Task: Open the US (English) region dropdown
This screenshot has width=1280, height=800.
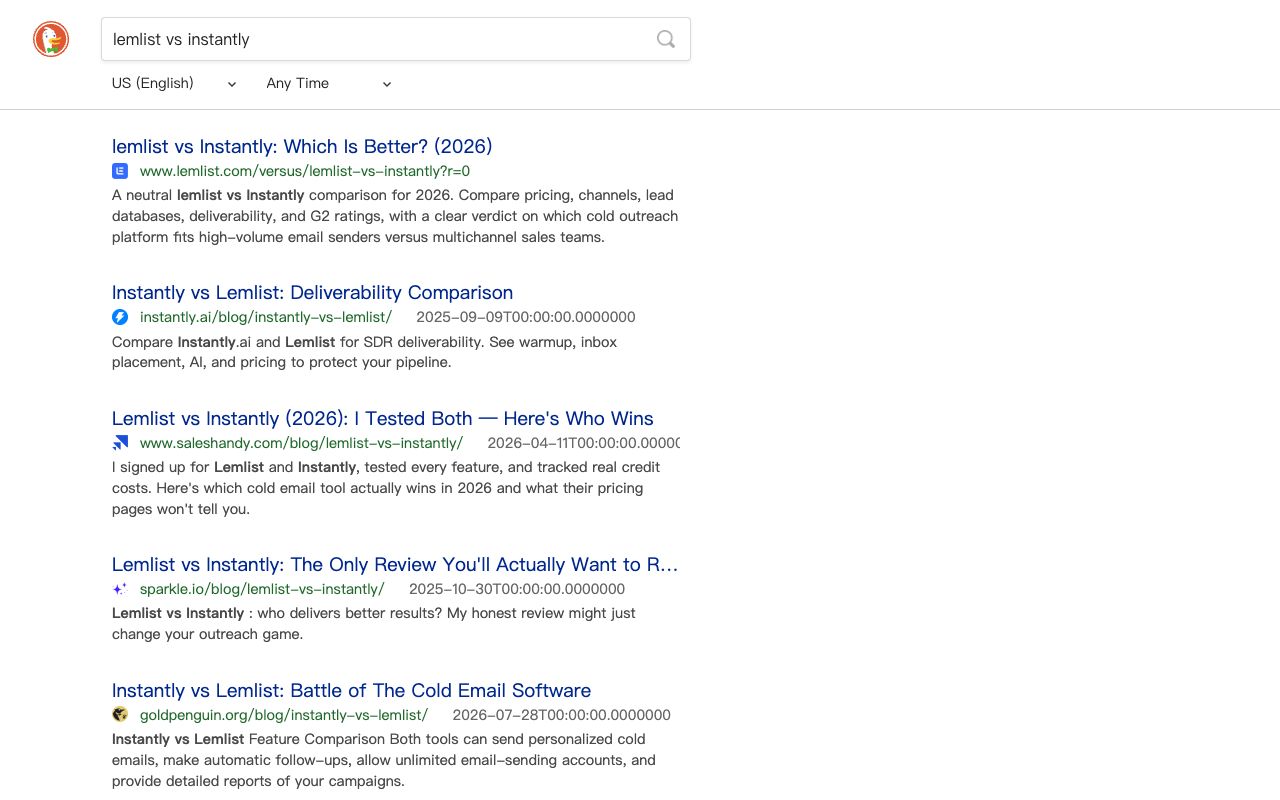Action: tap(174, 83)
